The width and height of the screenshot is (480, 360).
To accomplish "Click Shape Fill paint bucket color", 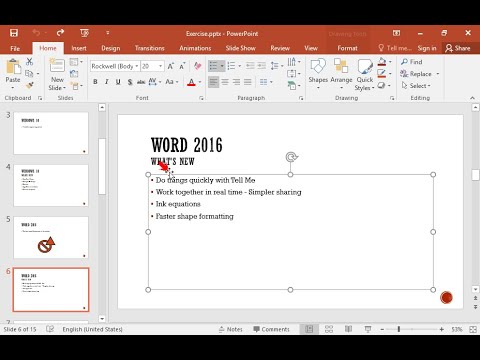I will pyautogui.click(x=382, y=62).
